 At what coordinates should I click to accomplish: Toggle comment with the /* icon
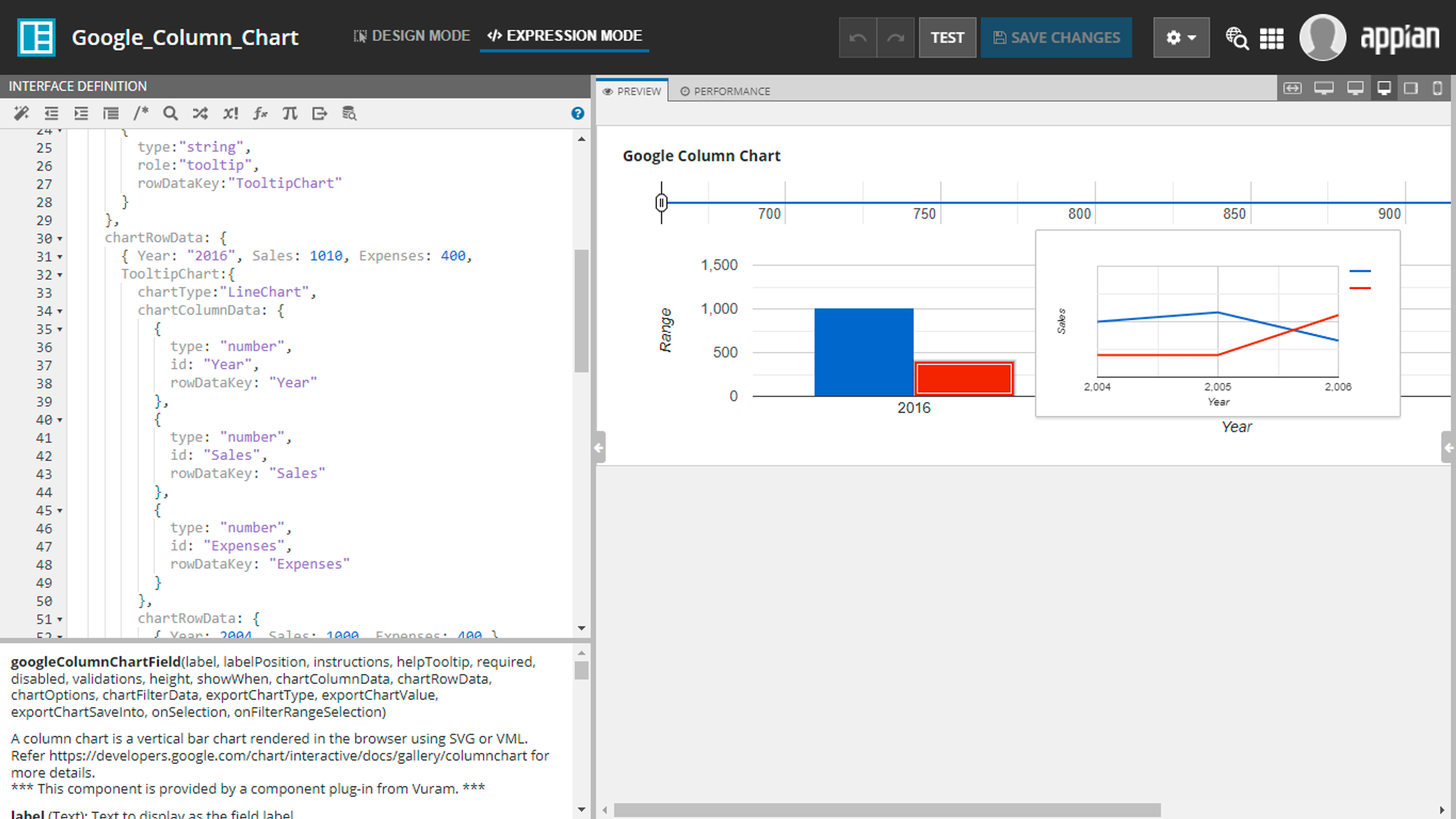point(141,114)
